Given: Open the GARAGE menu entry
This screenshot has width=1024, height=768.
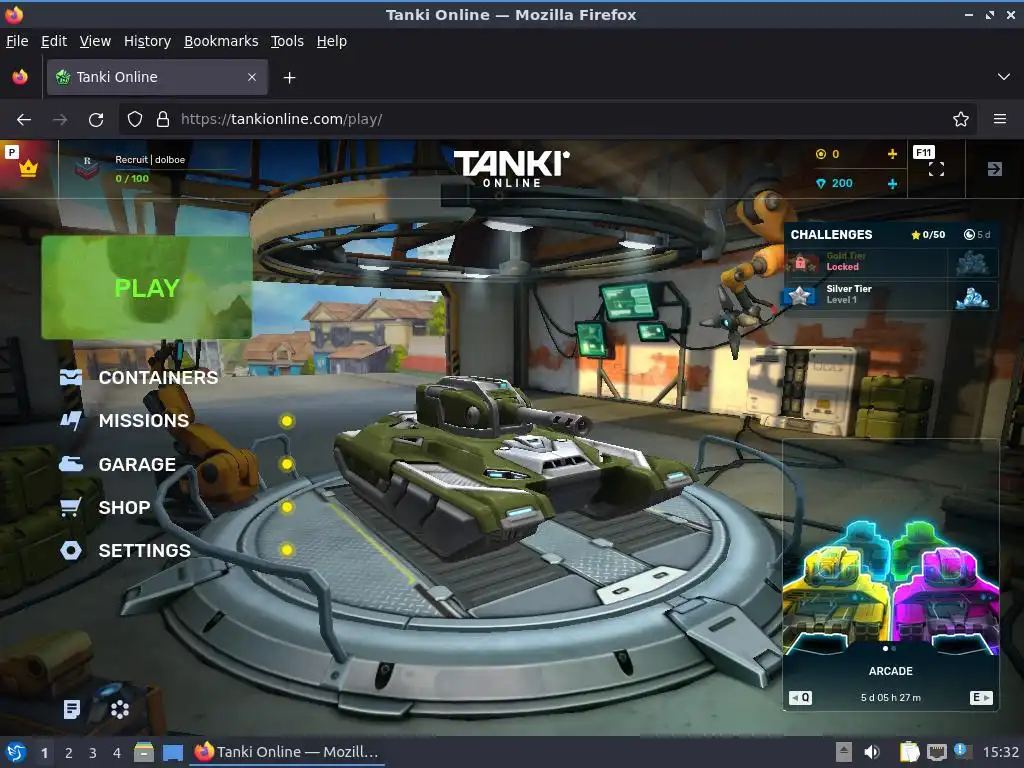Looking at the screenshot, I should 137,464.
